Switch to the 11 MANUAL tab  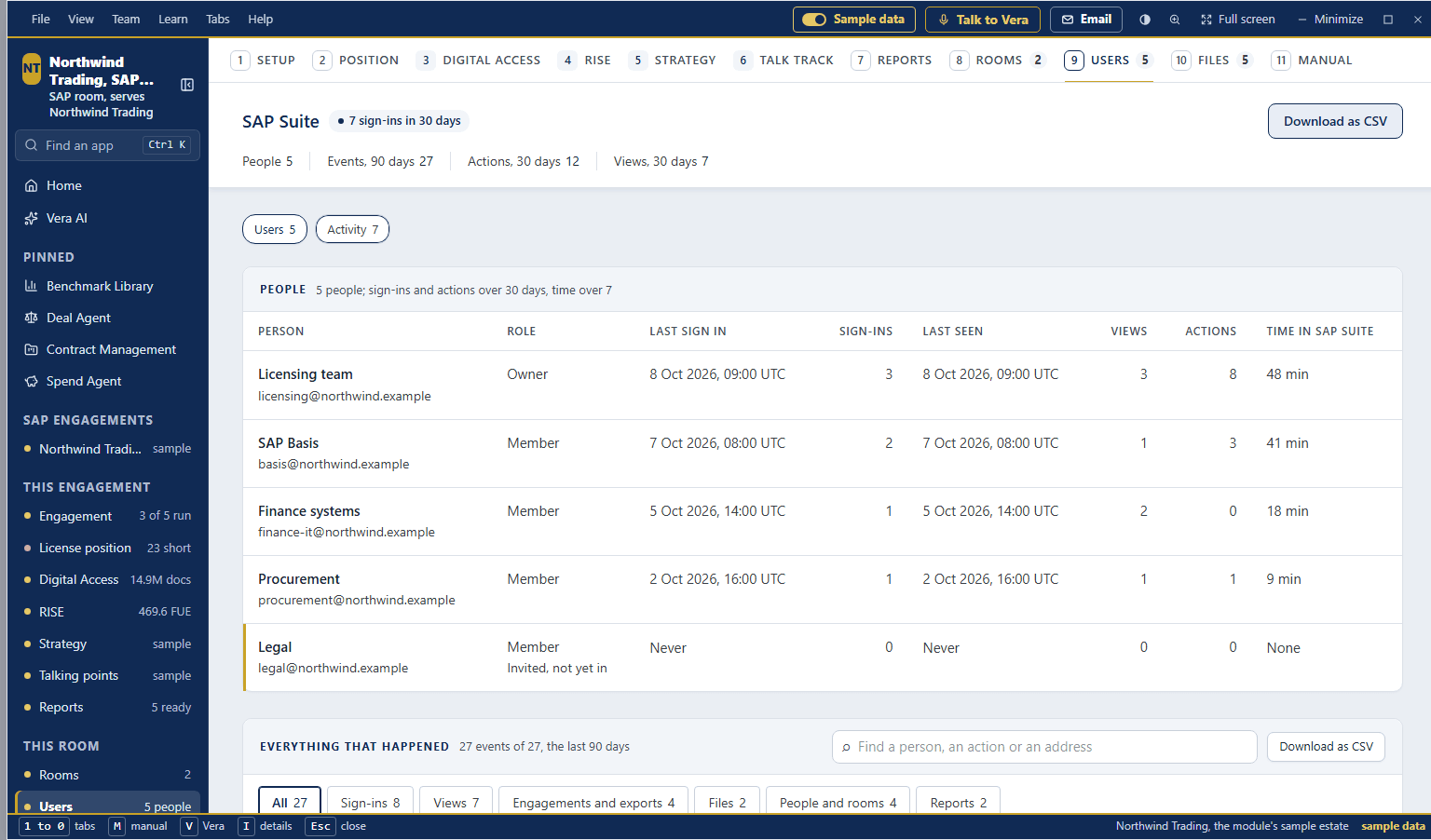(x=1312, y=61)
